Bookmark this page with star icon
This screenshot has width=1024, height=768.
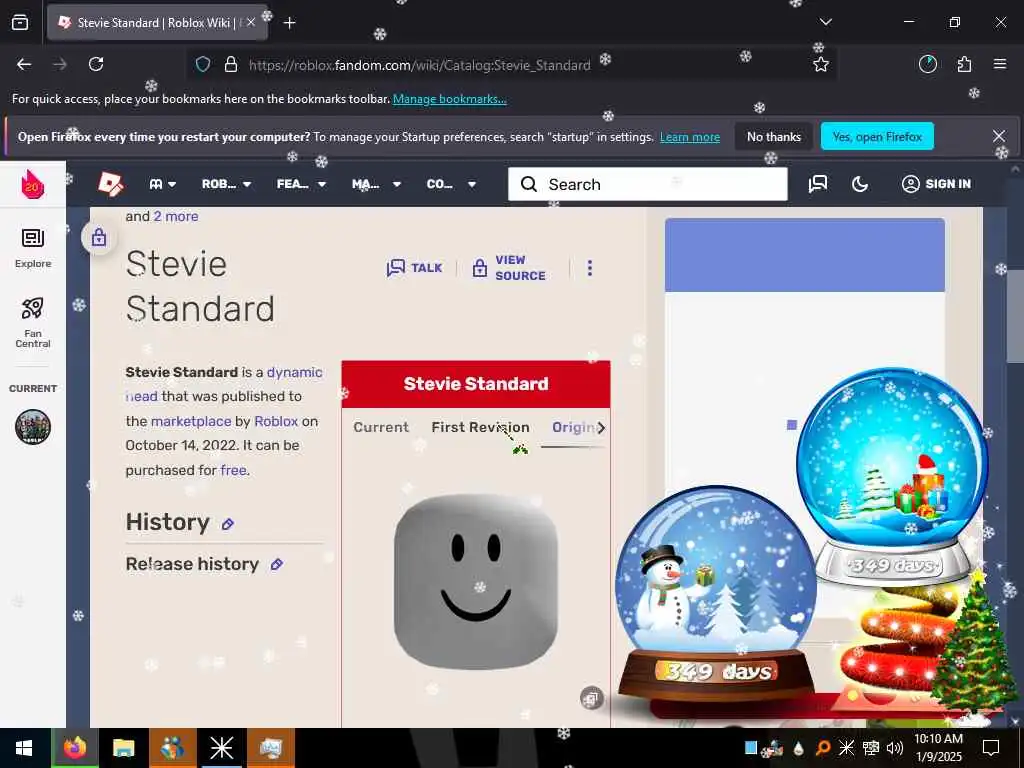click(821, 64)
